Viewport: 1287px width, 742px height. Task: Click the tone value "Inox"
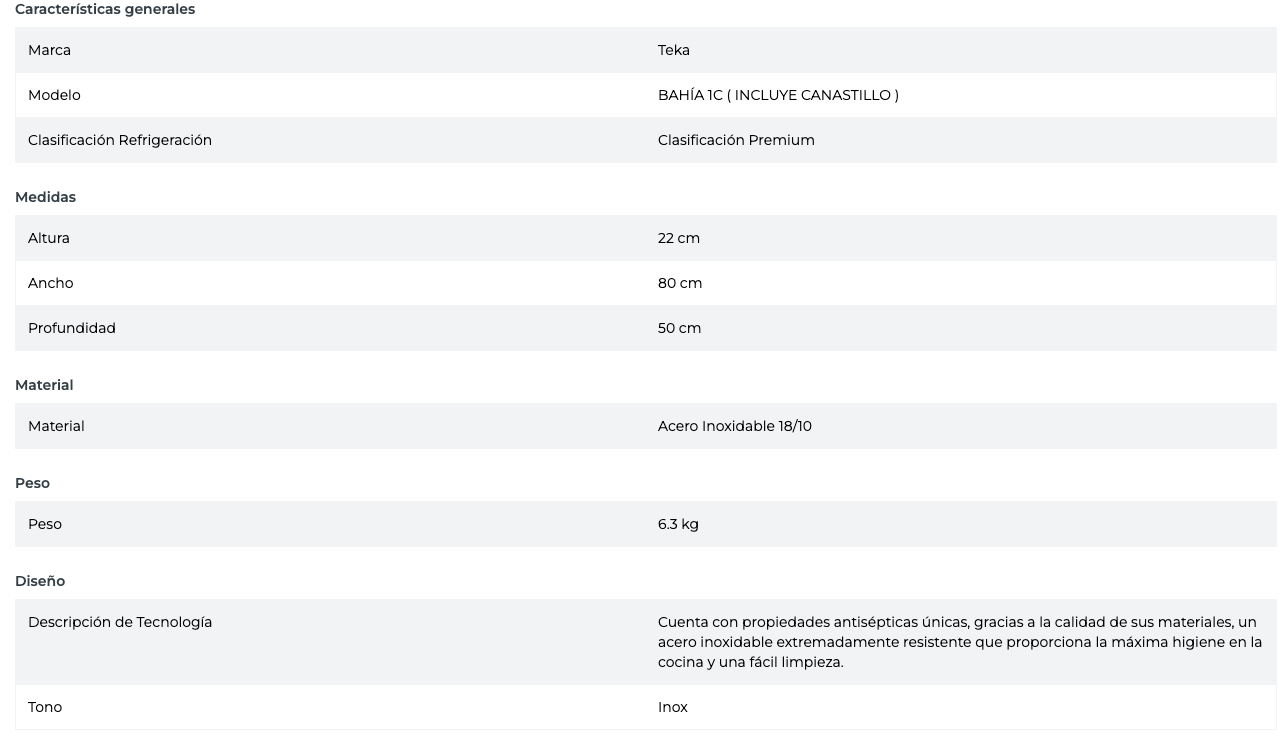[673, 707]
